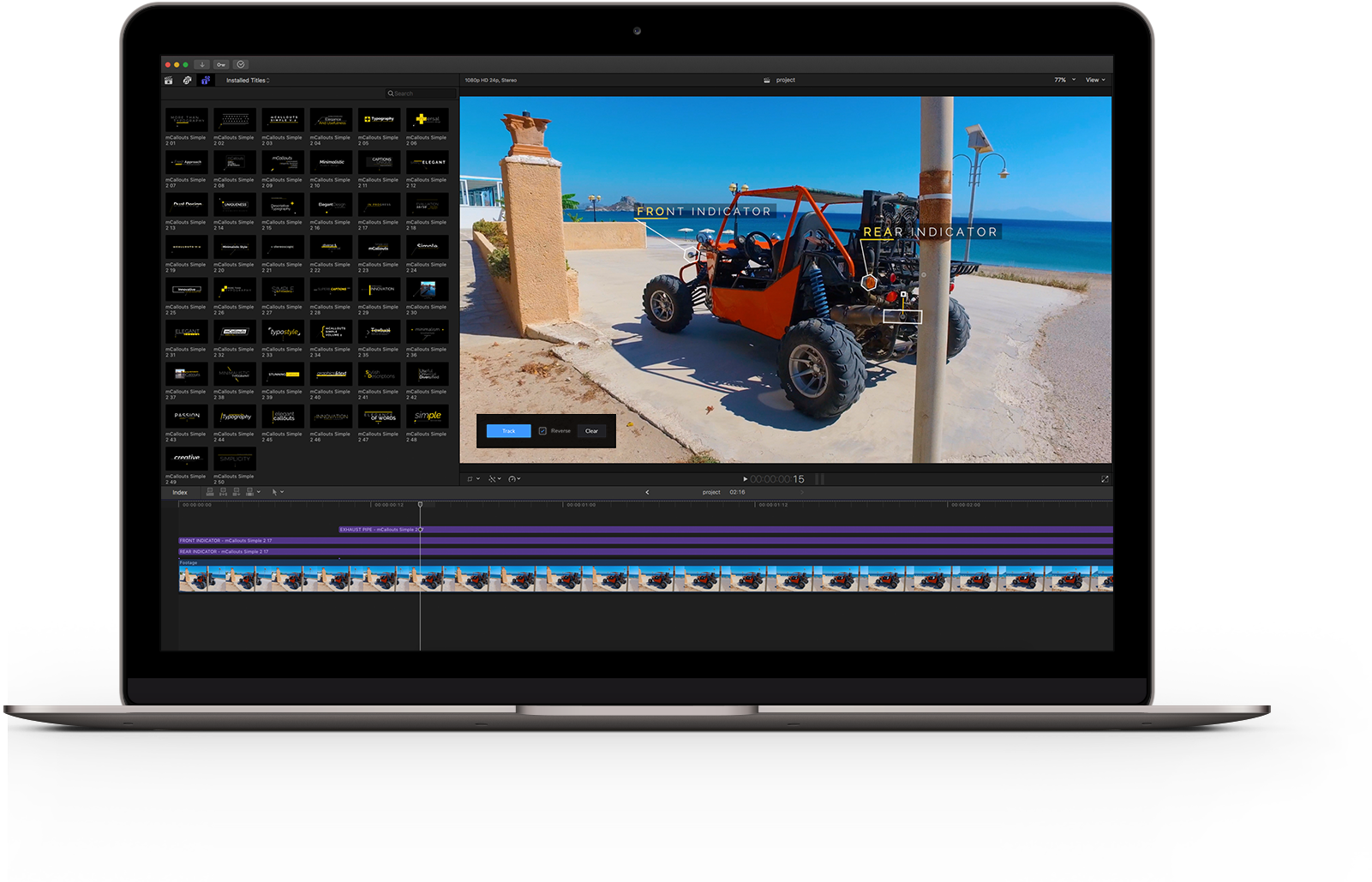The width and height of the screenshot is (1372, 882).
Task: Click the REAR INDICATOR title in viewer
Action: point(931,231)
